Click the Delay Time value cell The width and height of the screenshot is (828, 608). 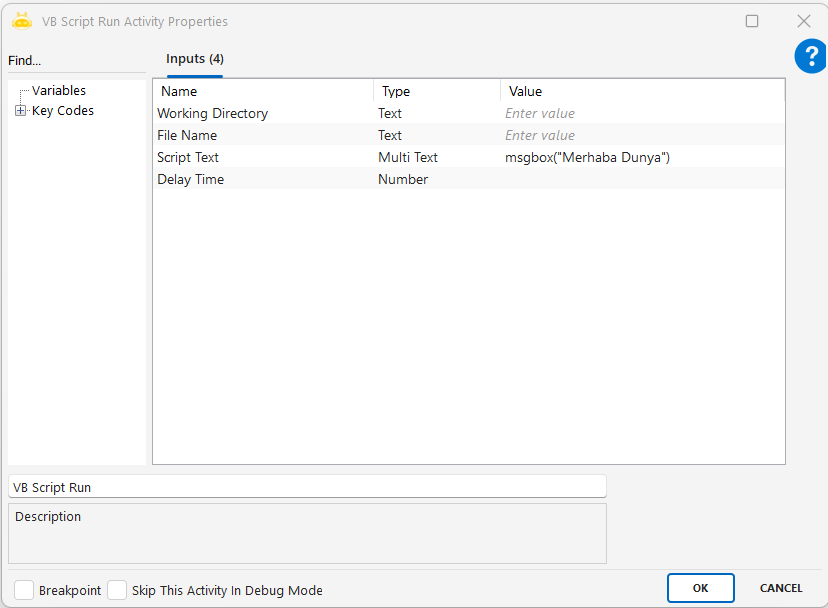[x=640, y=180]
